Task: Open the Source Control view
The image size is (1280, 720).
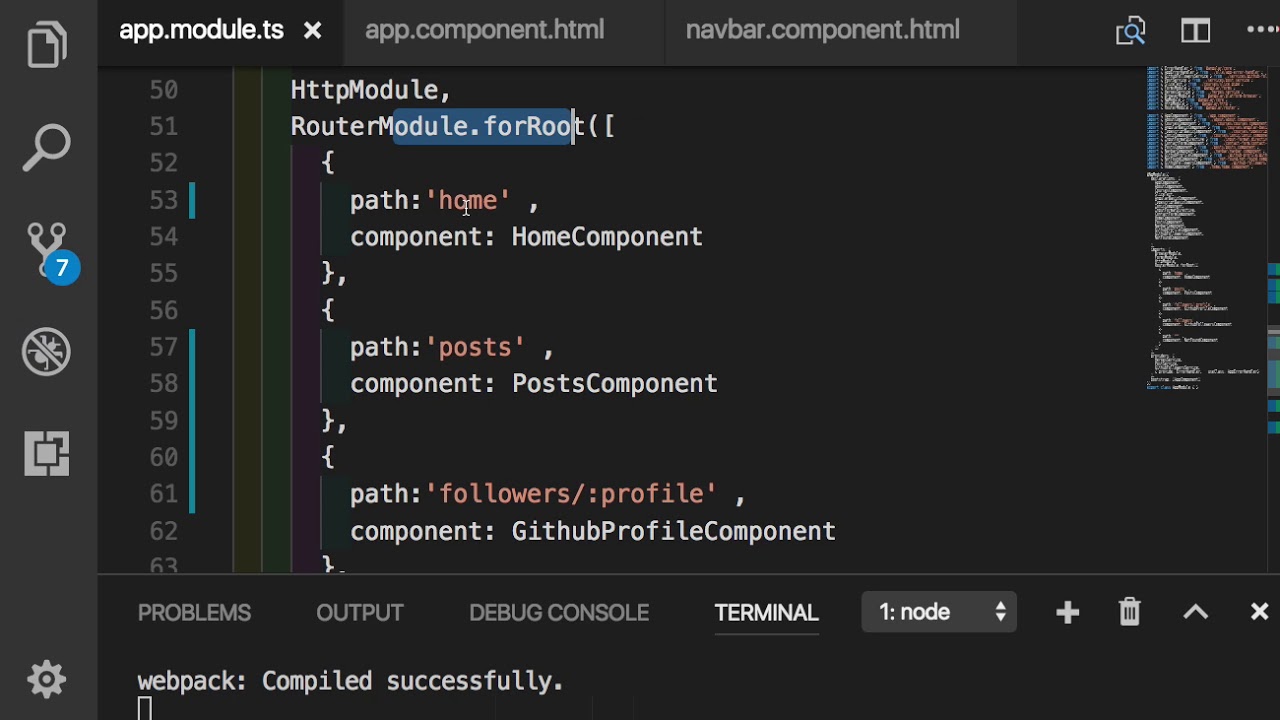Action: click(x=47, y=250)
